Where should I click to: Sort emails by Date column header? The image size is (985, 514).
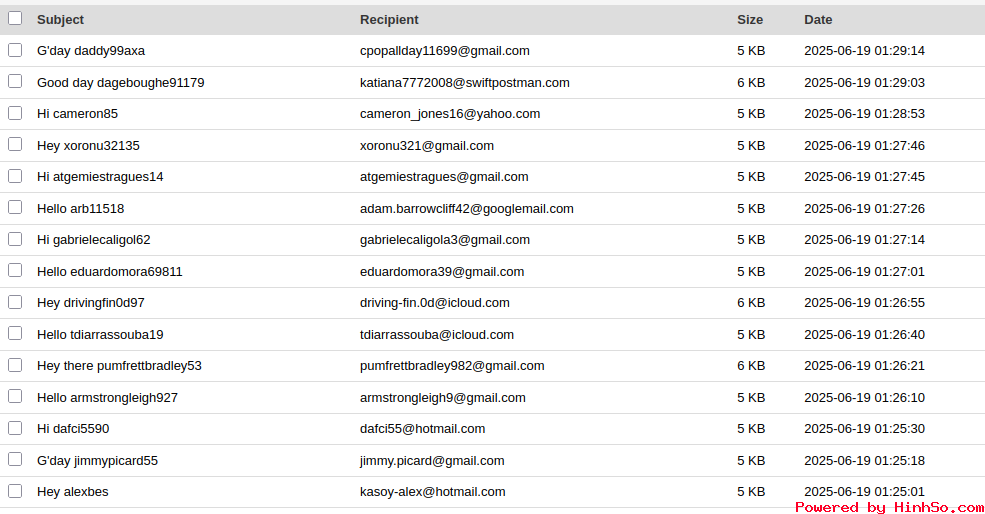pyautogui.click(x=818, y=19)
